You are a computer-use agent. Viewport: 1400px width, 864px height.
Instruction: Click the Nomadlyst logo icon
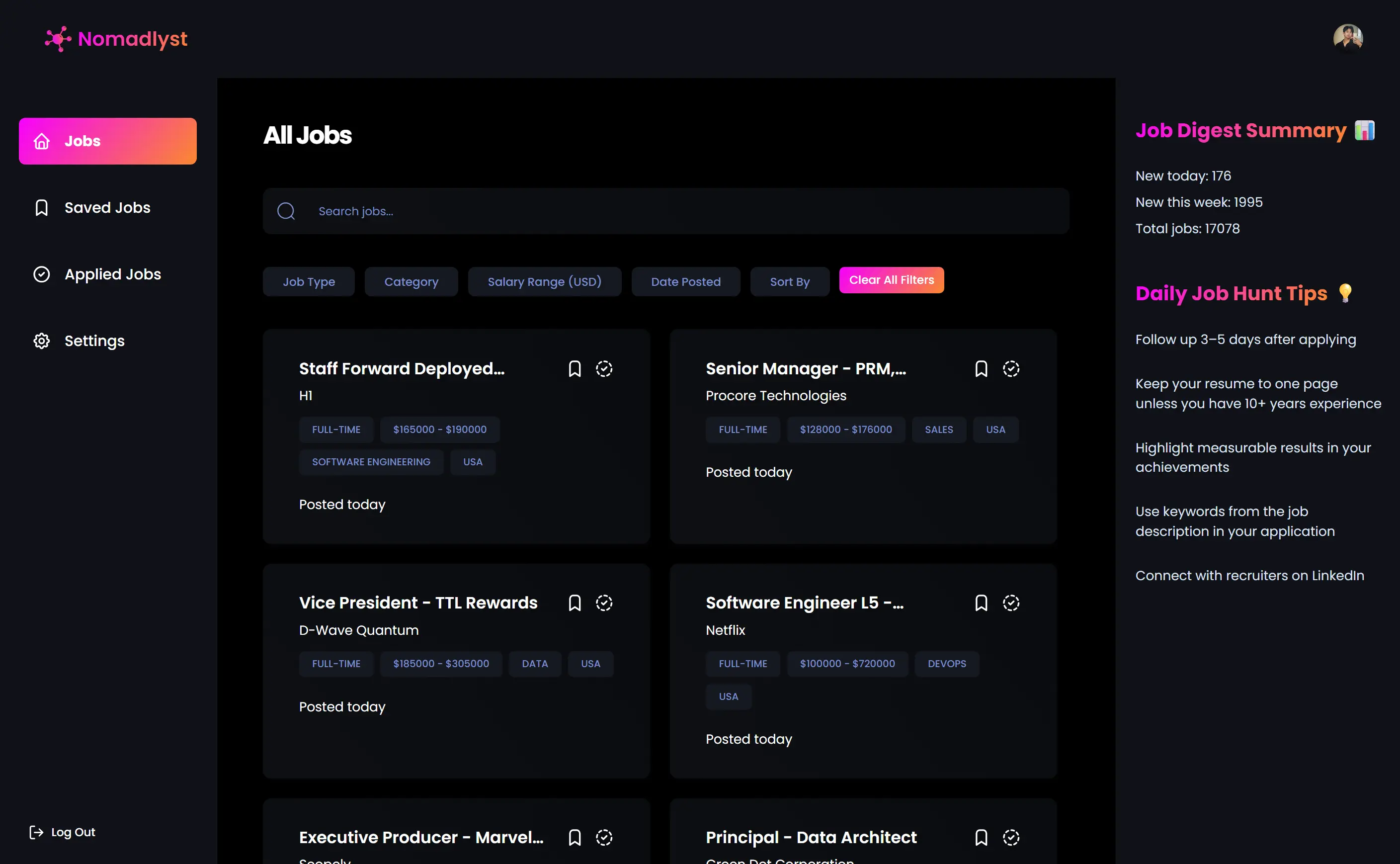(x=58, y=39)
